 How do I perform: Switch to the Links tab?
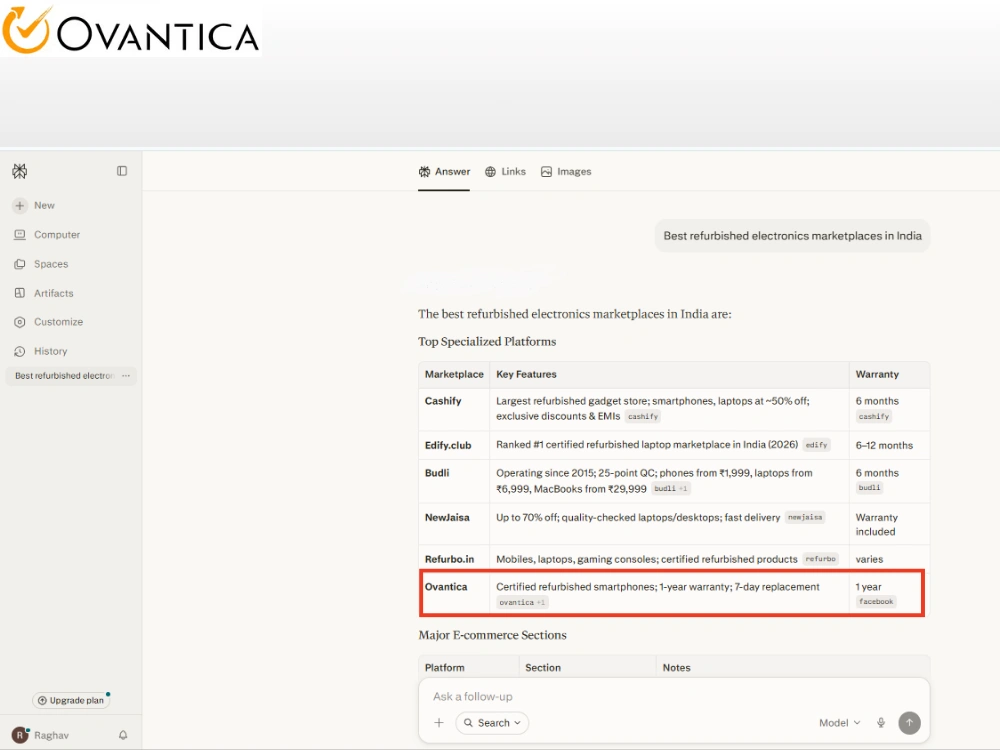pyautogui.click(x=505, y=172)
